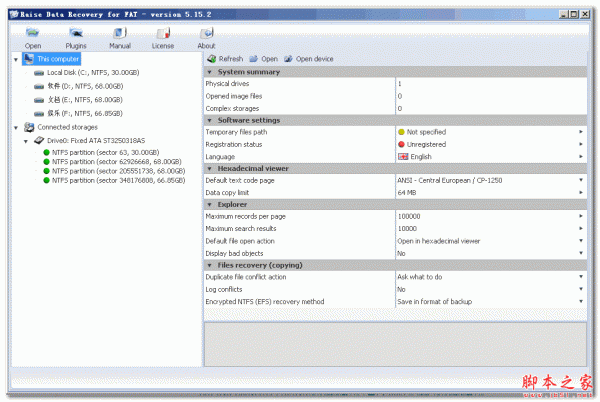This screenshot has width=600, height=402.
Task: Click the Open toolbar icon
Action: pyautogui.click(x=33, y=33)
